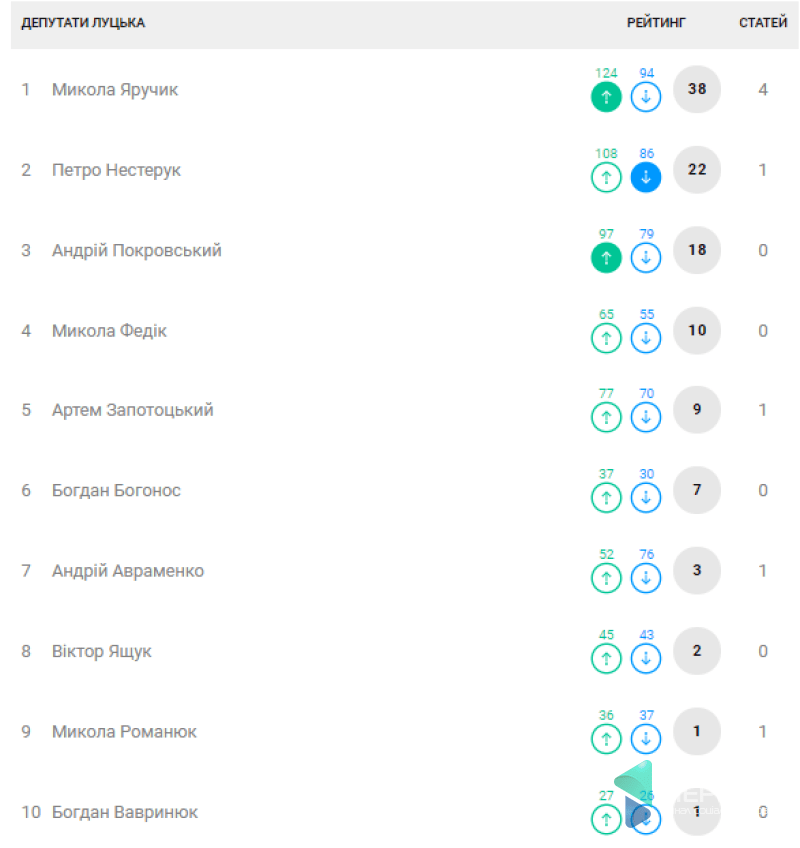The width and height of the screenshot is (800, 848).
Task: Downvote Микола Романюк
Action: click(x=646, y=738)
